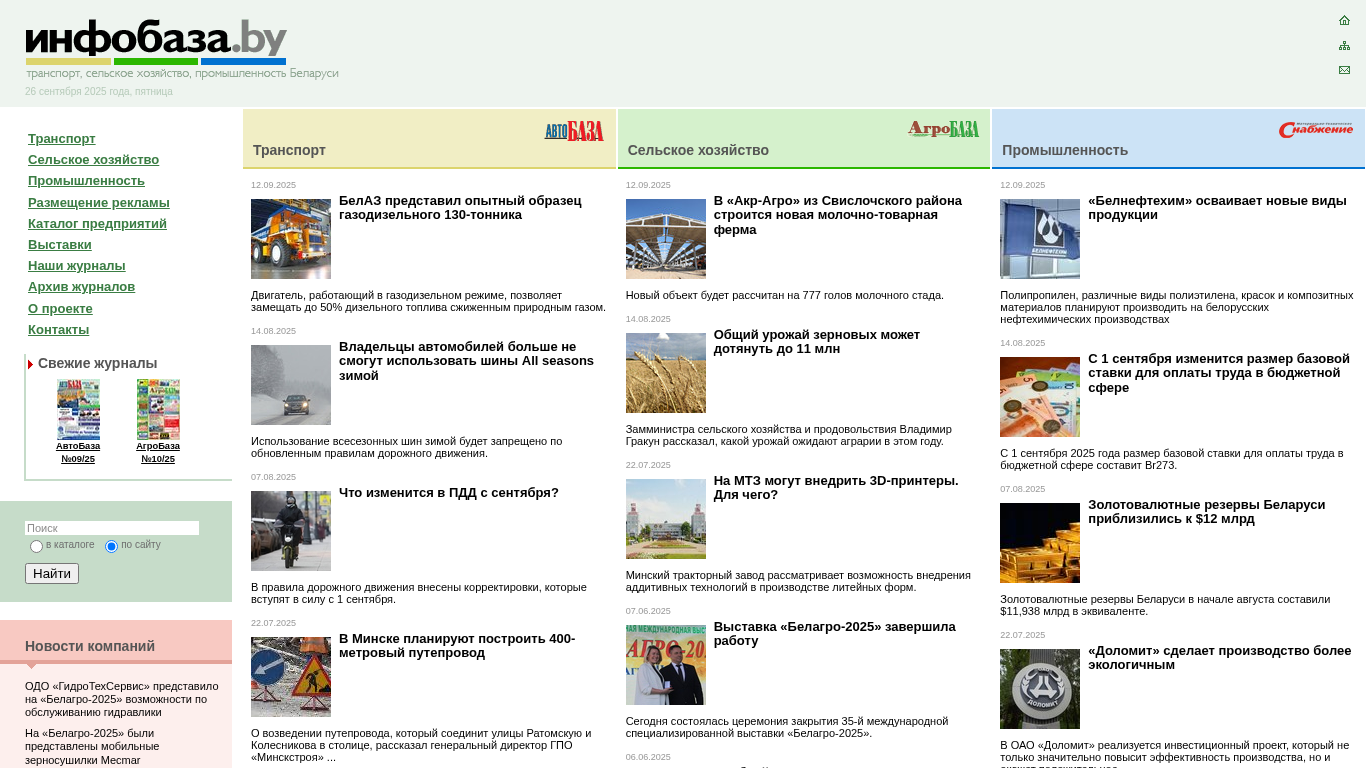Screen dimensions: 1366x768
Task: Open the Сельское хозяйство column heading
Action: [698, 150]
